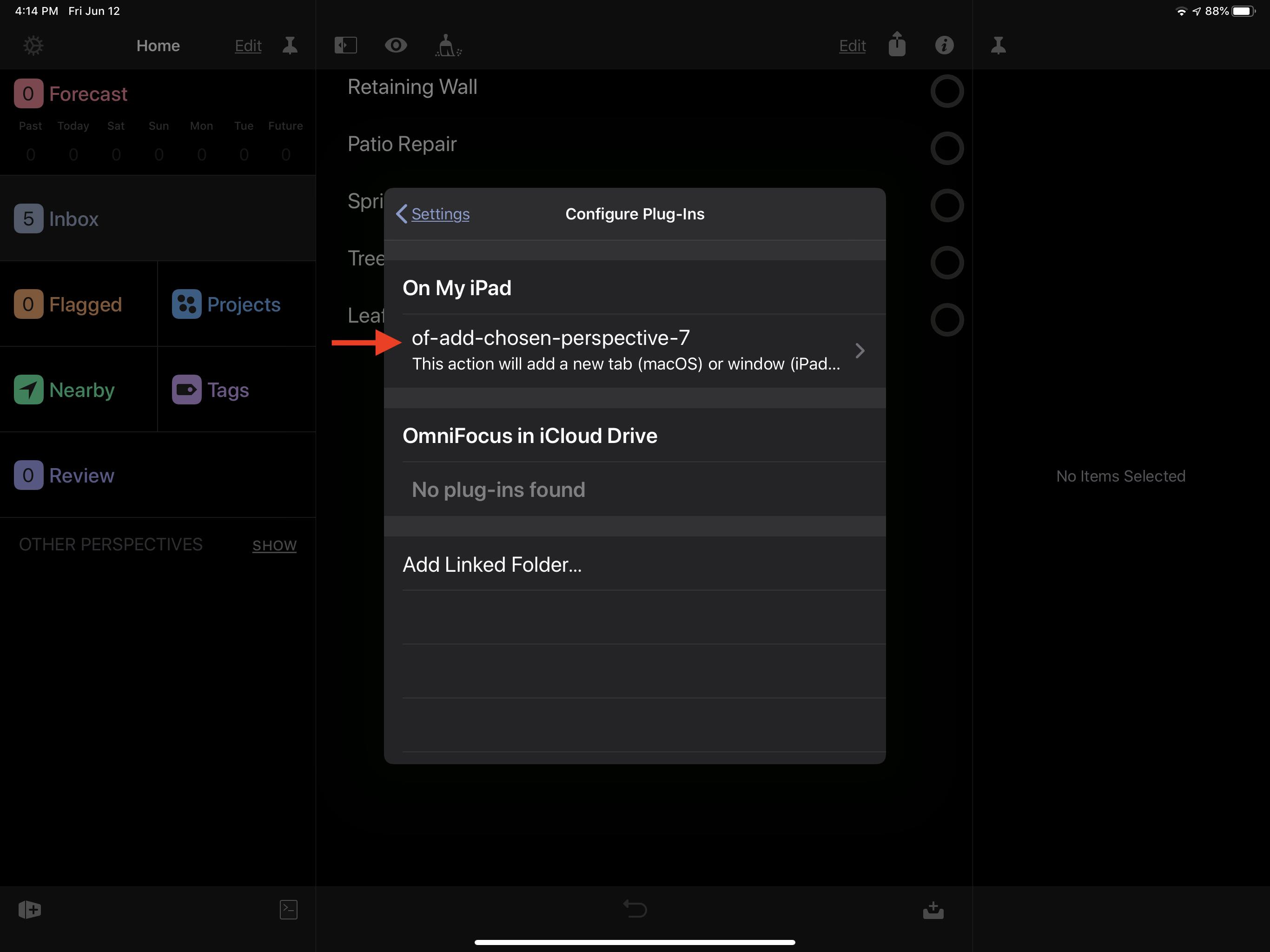Tap the share icon in toolbar
The image size is (1270, 952).
[896, 45]
